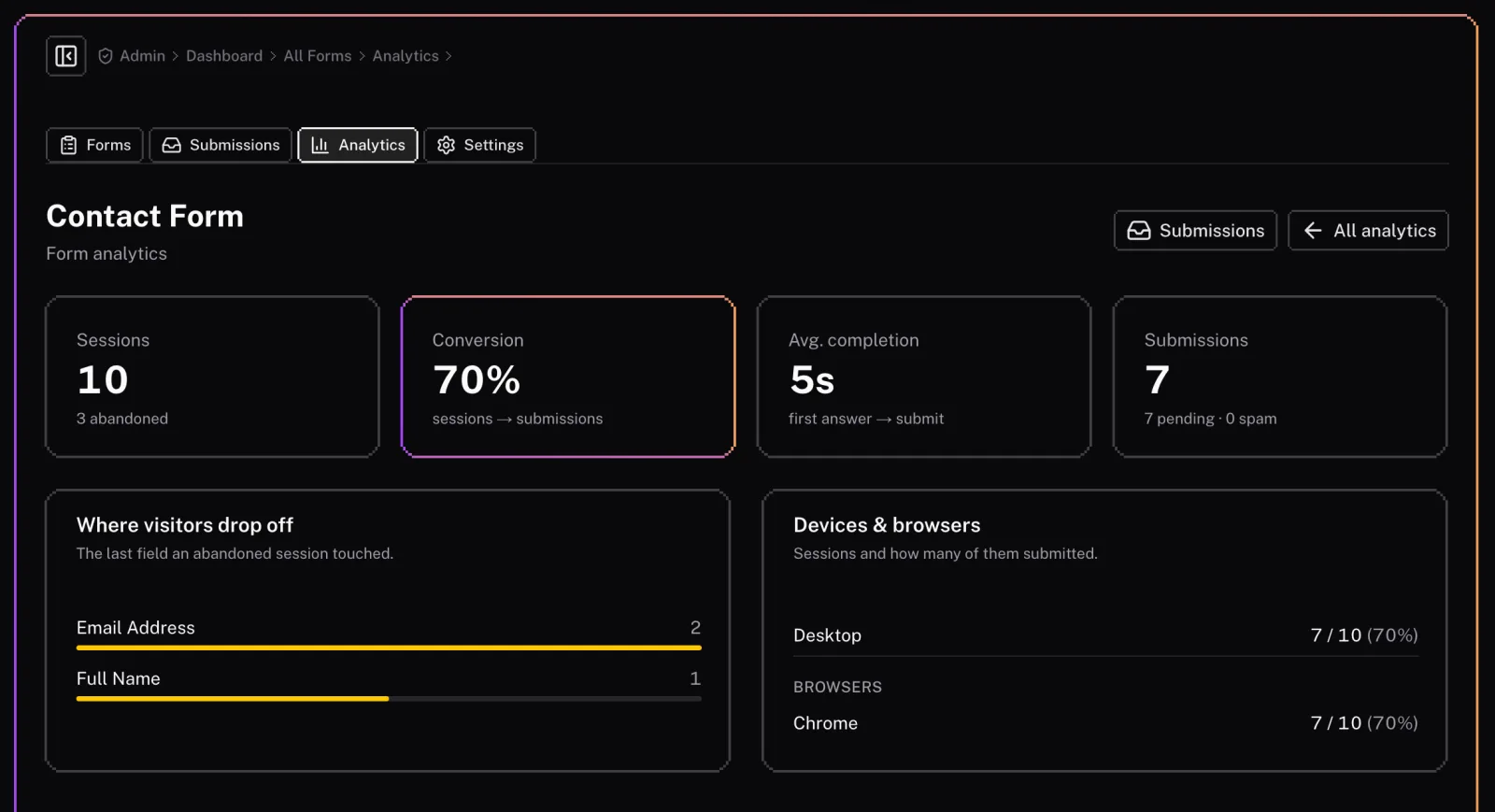Click the back arrow in All analytics button
Screen dimensions: 1495x812
1313,231
